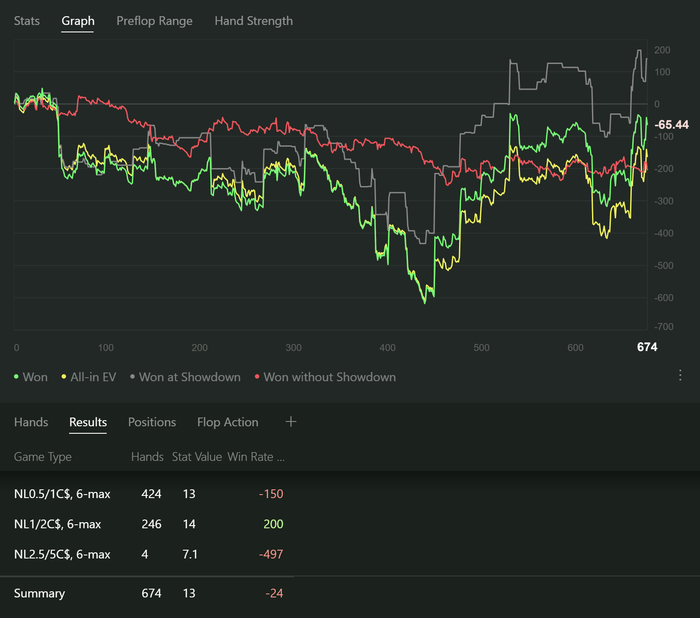Open the Positions tab
The width and height of the screenshot is (700, 618).
click(x=152, y=422)
